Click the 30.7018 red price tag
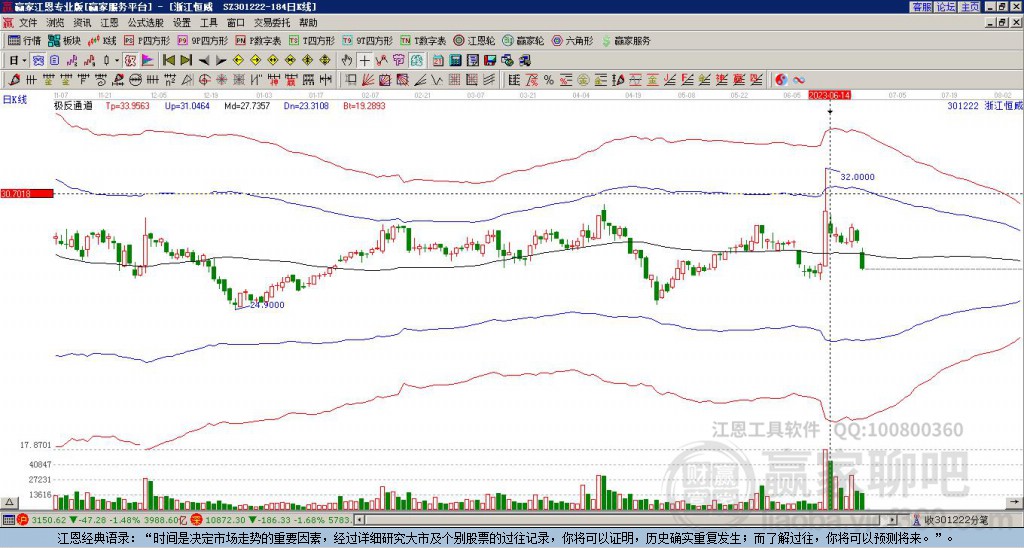Screen dimensions: 1024x548 pyautogui.click(x=26, y=193)
